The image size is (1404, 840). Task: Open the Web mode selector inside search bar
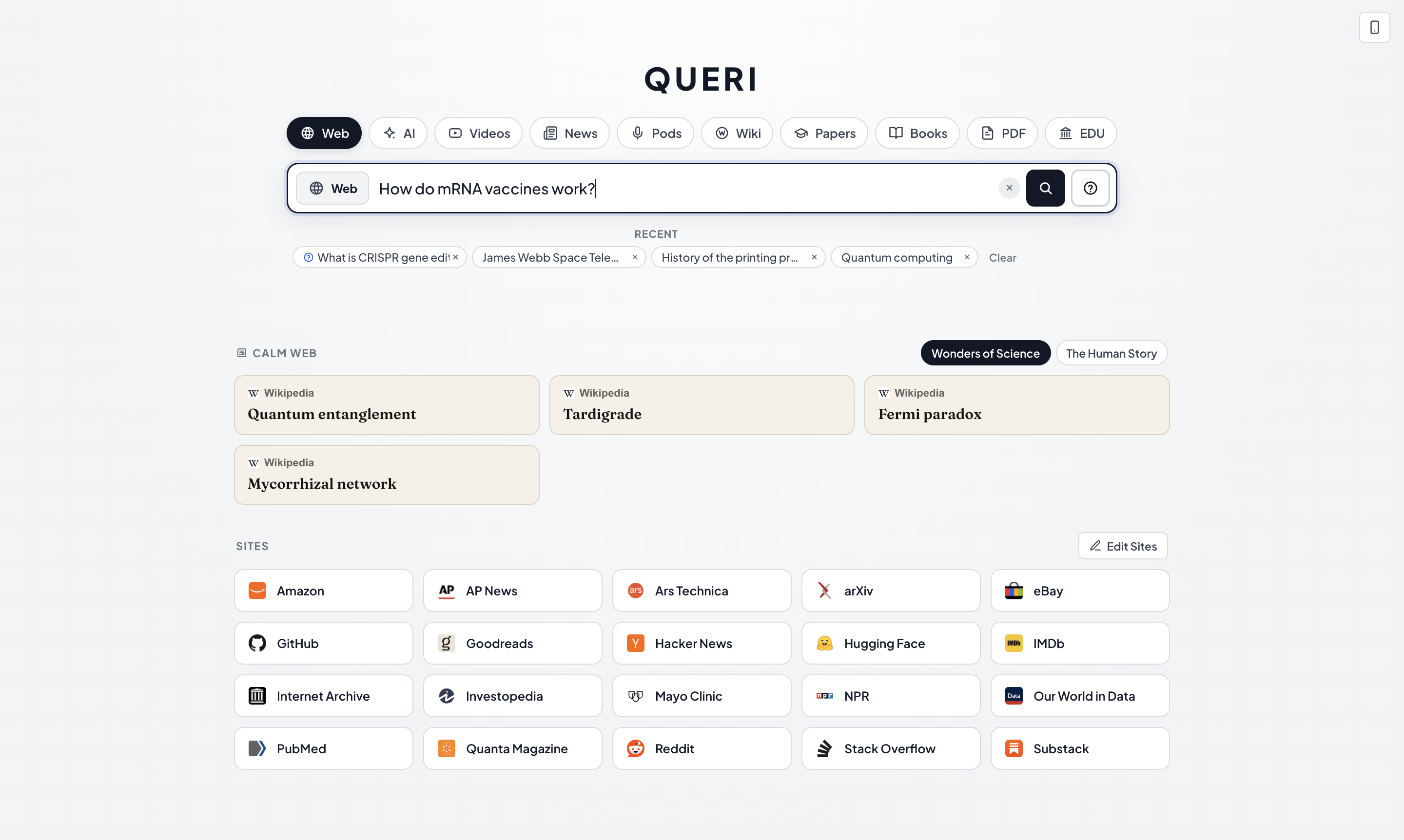pos(332,188)
